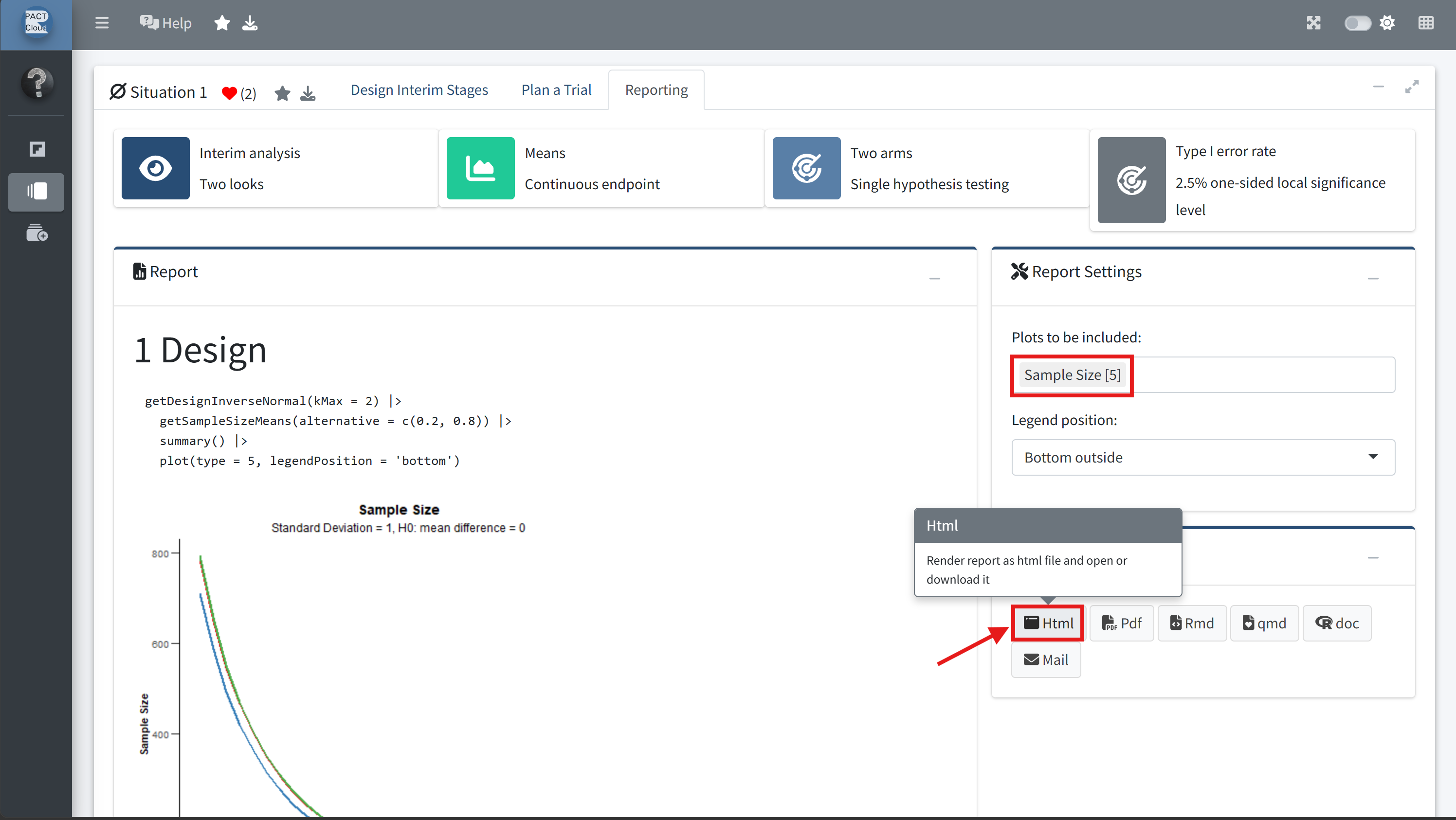Select the highlighted sidebar cards icon

[x=36, y=192]
